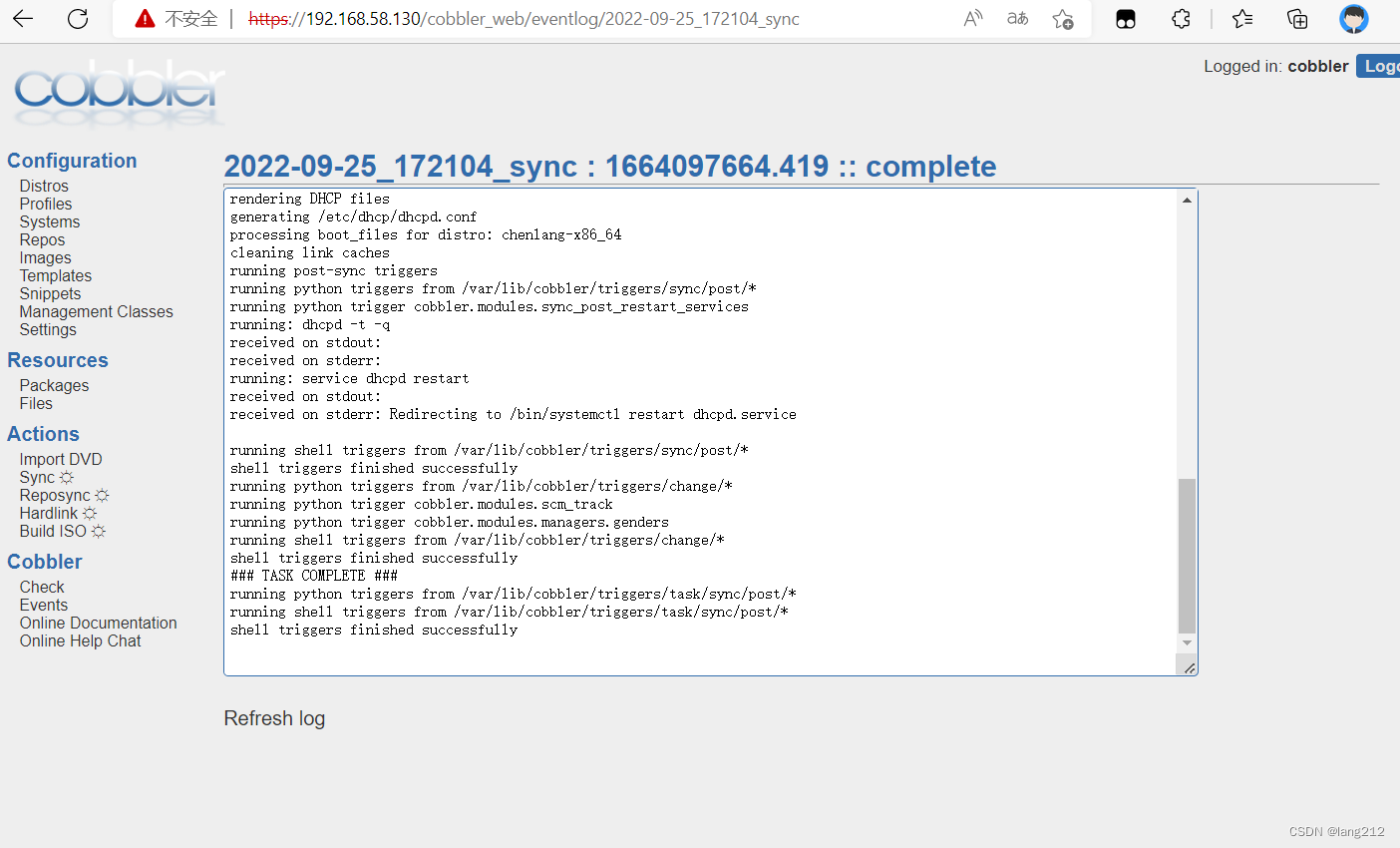The image size is (1400, 848).
Task: Click the log scrollbar down arrow
Action: click(x=1187, y=643)
